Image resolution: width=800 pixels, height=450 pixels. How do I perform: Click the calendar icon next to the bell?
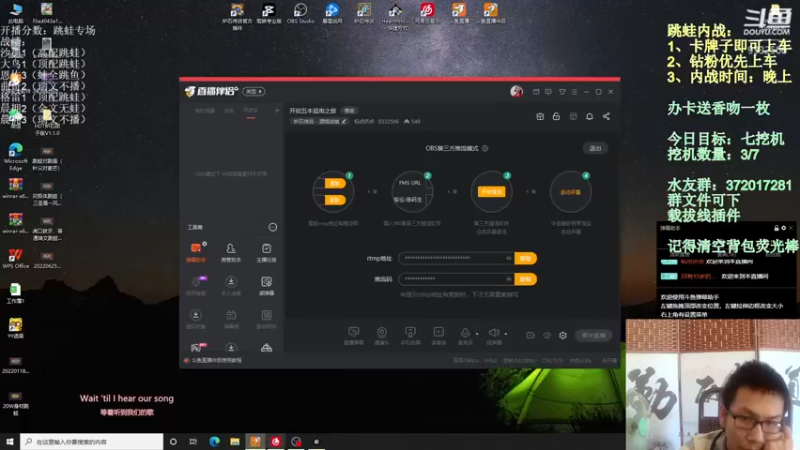[x=573, y=116]
